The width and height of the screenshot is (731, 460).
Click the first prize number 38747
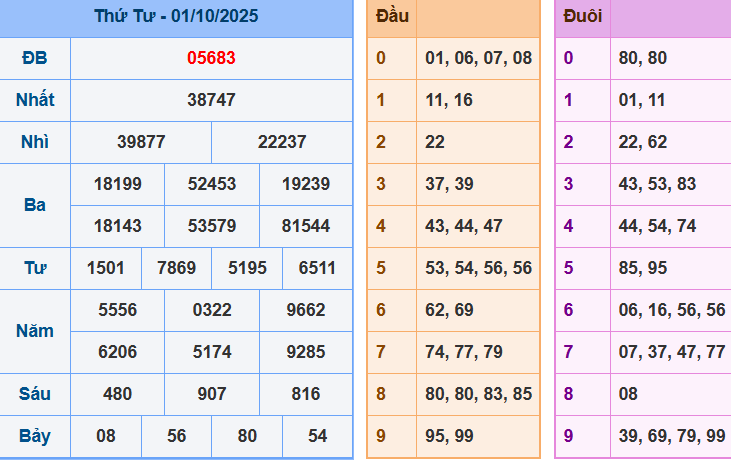pos(211,100)
